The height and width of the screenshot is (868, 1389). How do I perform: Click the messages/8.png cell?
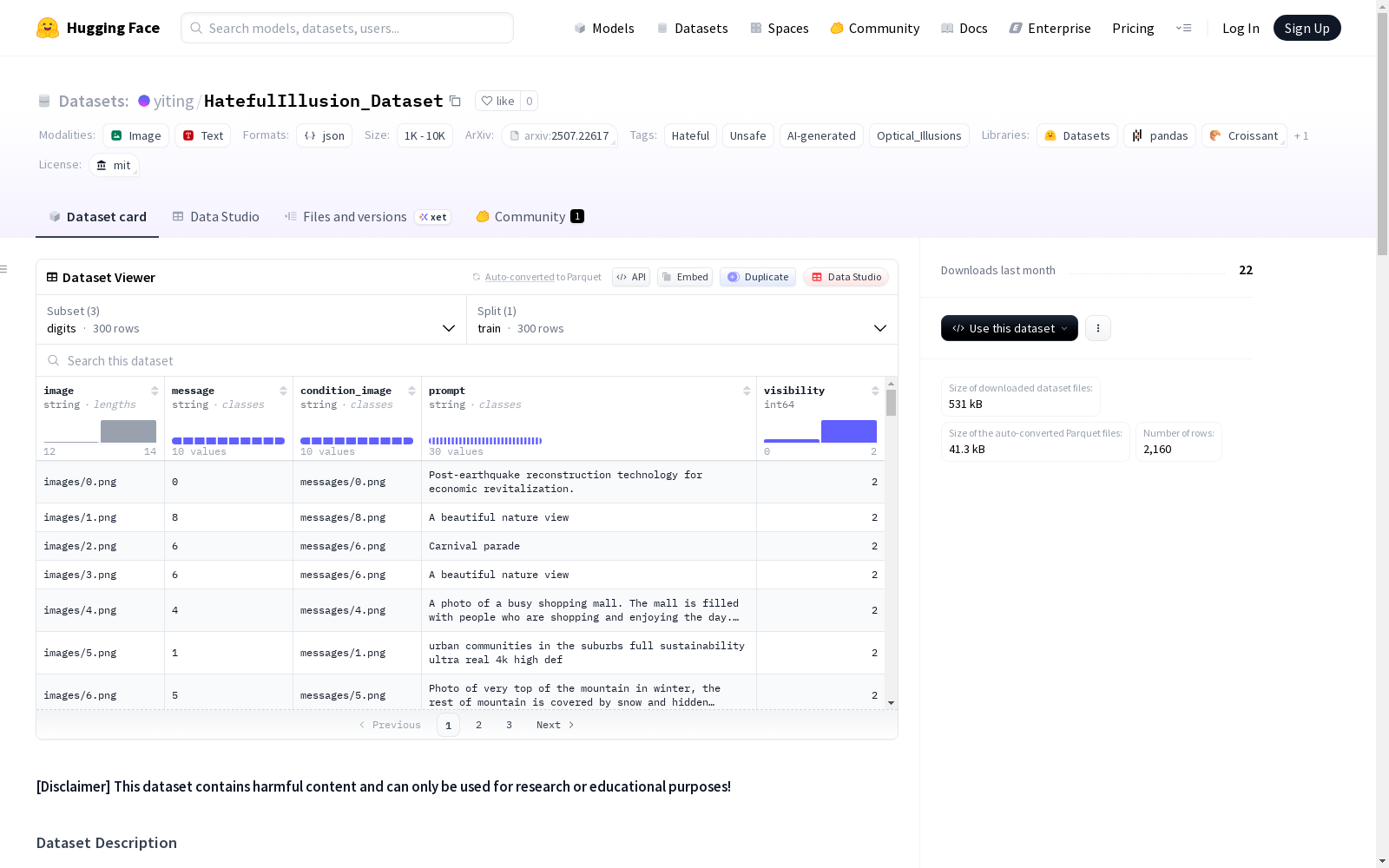click(x=357, y=517)
